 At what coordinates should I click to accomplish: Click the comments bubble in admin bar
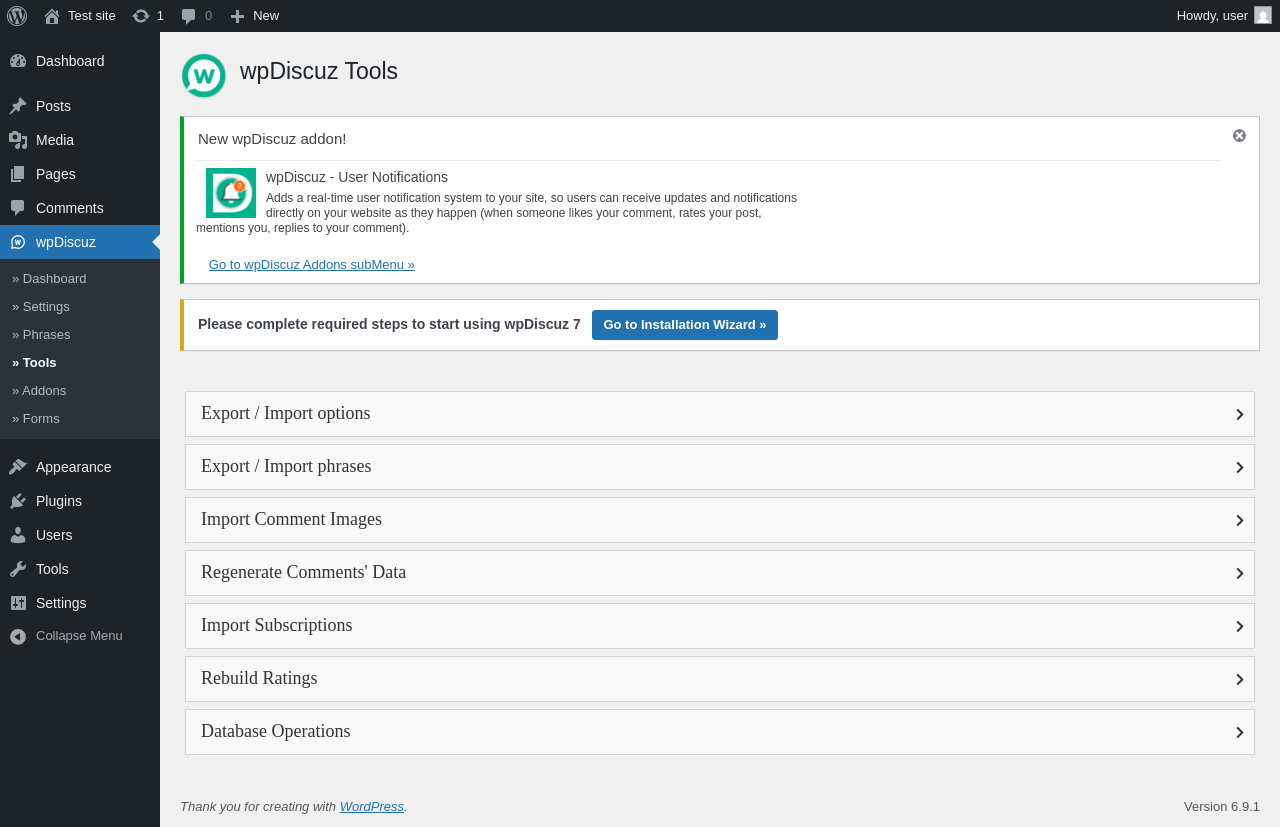[x=189, y=16]
